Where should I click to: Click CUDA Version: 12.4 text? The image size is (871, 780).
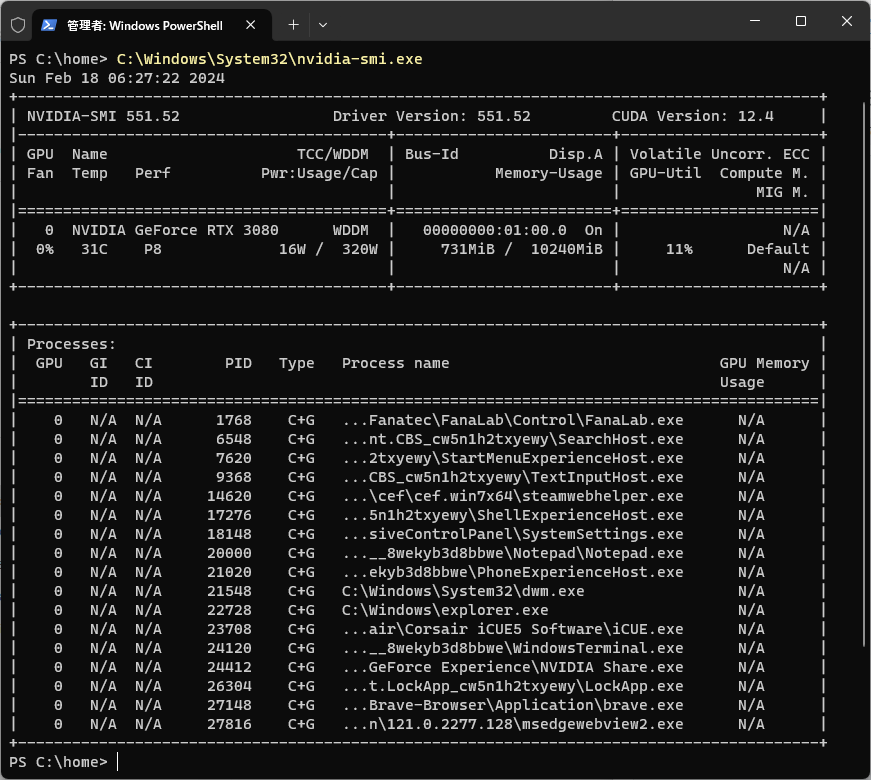point(693,116)
